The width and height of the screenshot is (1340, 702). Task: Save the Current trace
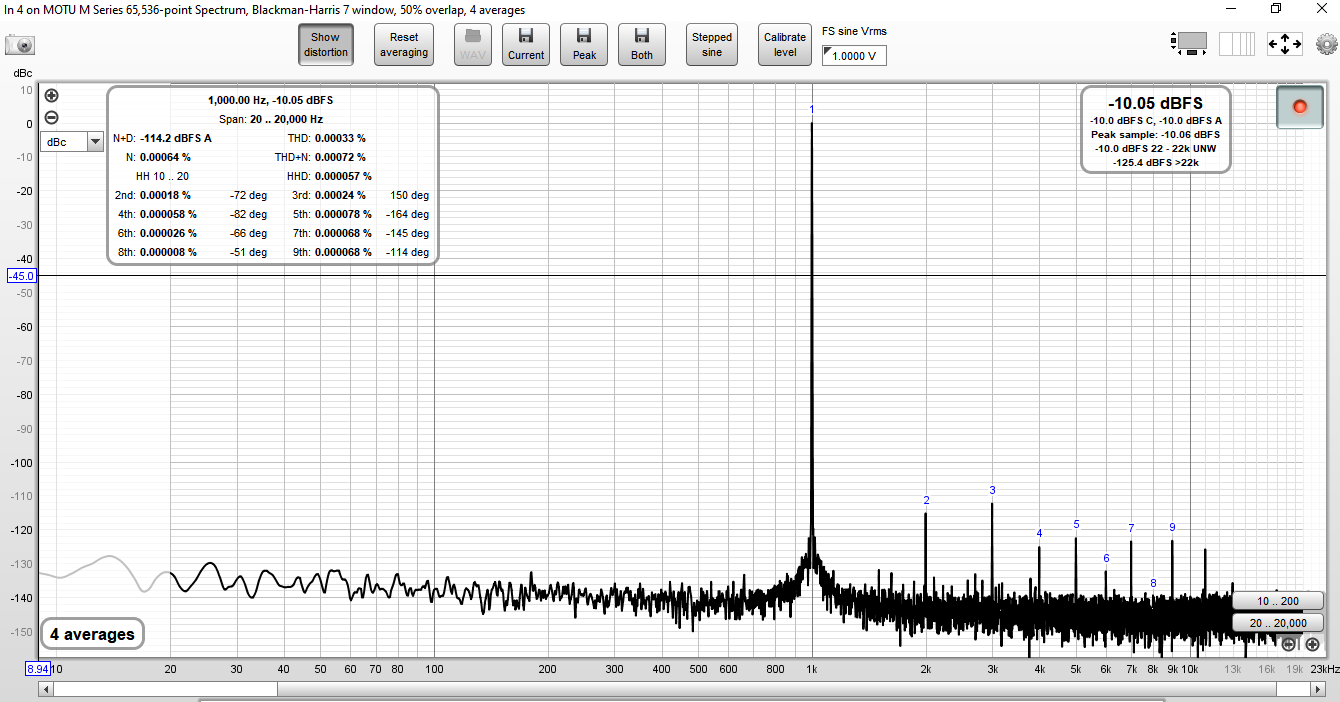pyautogui.click(x=526, y=45)
